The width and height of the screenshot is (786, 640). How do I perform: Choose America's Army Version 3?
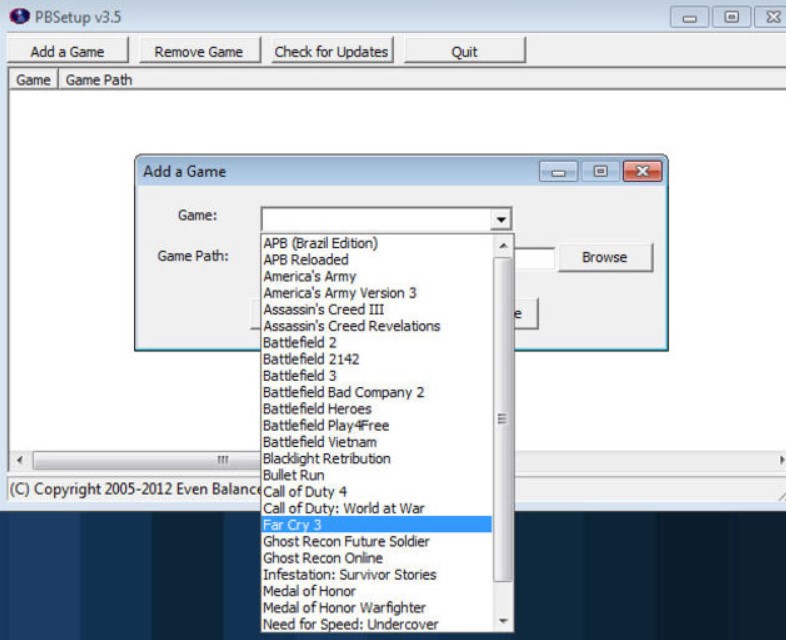pyautogui.click(x=376, y=293)
